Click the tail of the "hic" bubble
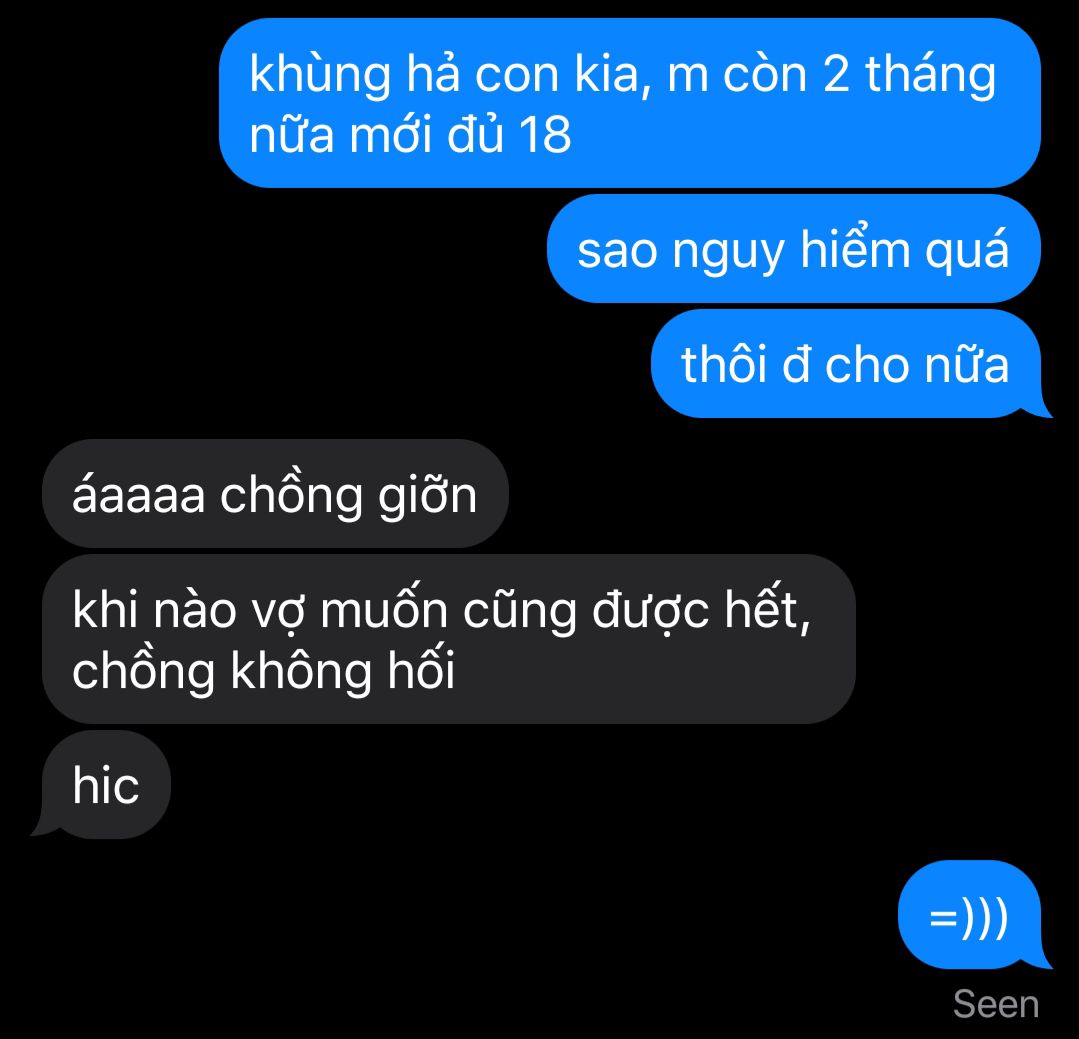This screenshot has width=1079, height=1039. [x=45, y=828]
